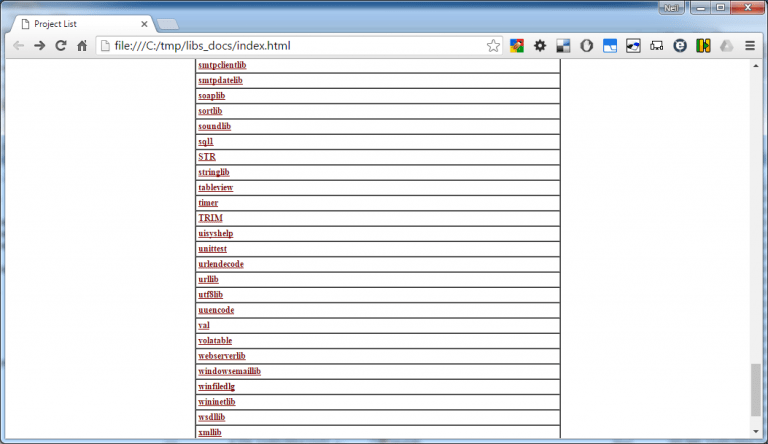Open the smtpdatelib link
The image size is (768, 444).
pyautogui.click(x=220, y=80)
